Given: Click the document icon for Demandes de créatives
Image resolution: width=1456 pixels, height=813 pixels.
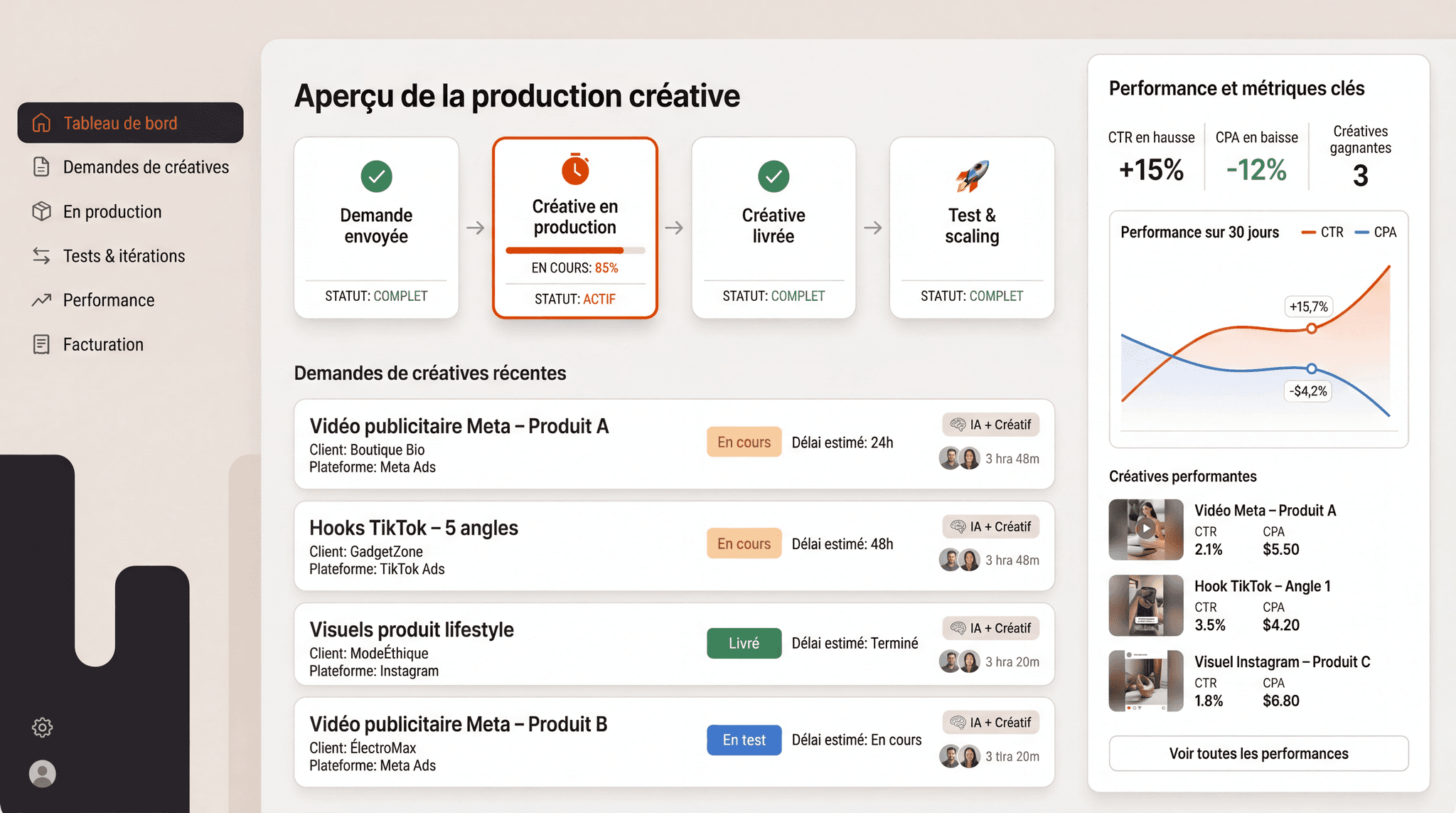Looking at the screenshot, I should [41, 167].
